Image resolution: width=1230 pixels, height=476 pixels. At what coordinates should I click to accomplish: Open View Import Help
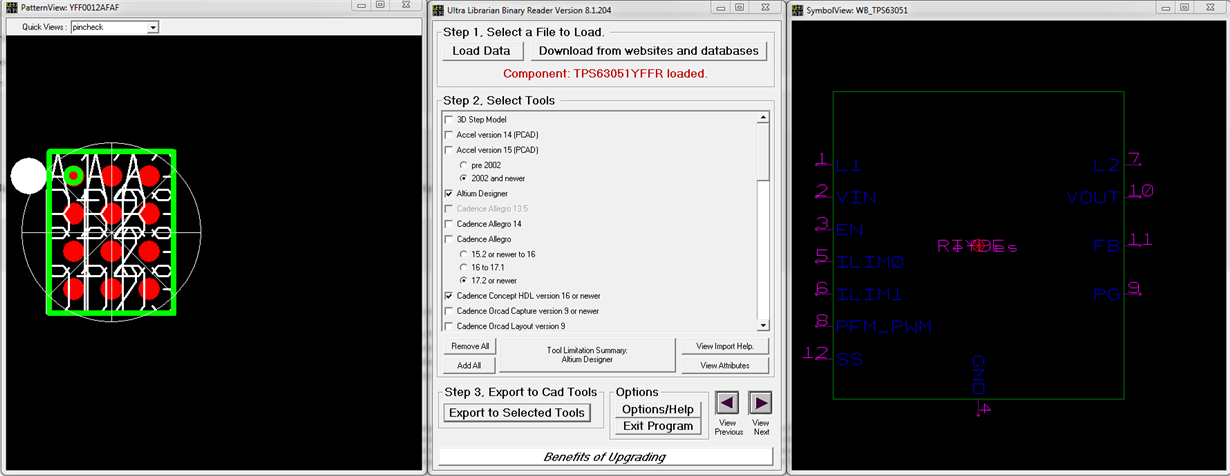click(x=725, y=346)
